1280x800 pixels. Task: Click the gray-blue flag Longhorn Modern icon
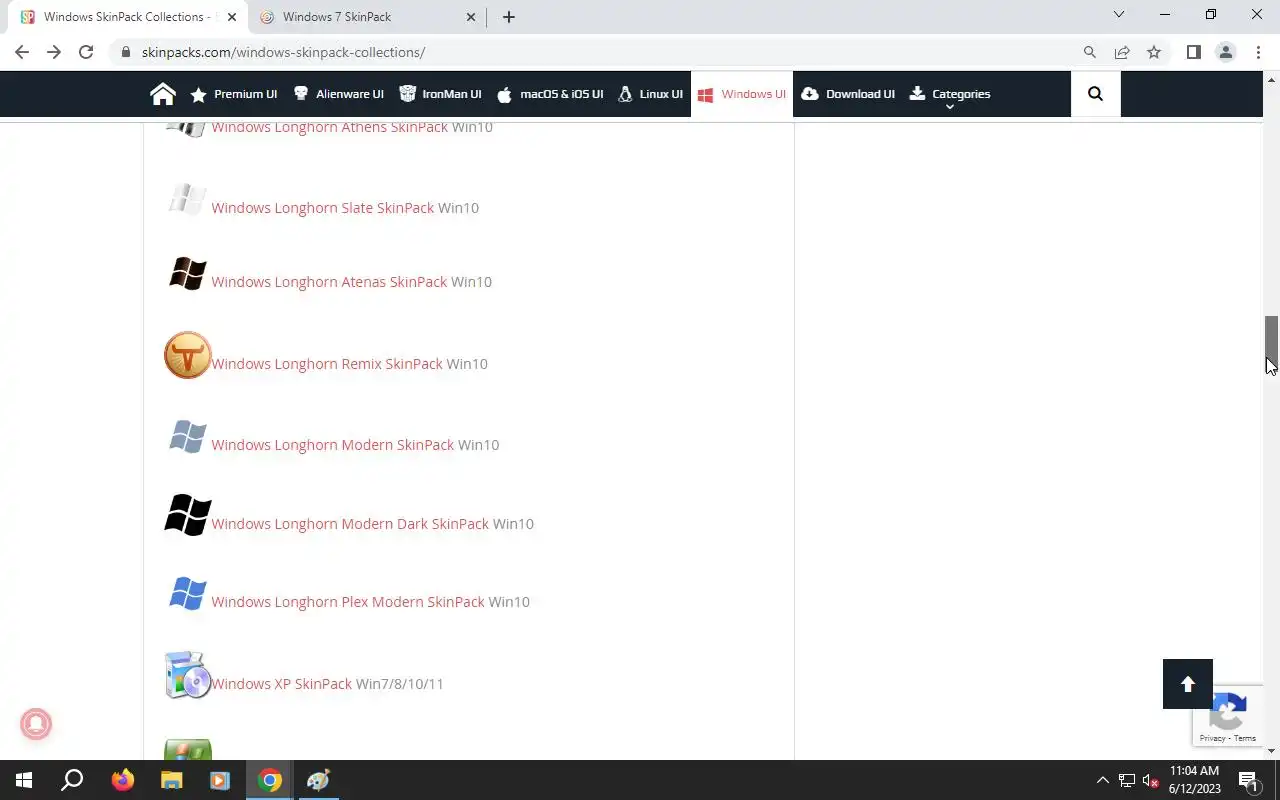pyautogui.click(x=187, y=436)
